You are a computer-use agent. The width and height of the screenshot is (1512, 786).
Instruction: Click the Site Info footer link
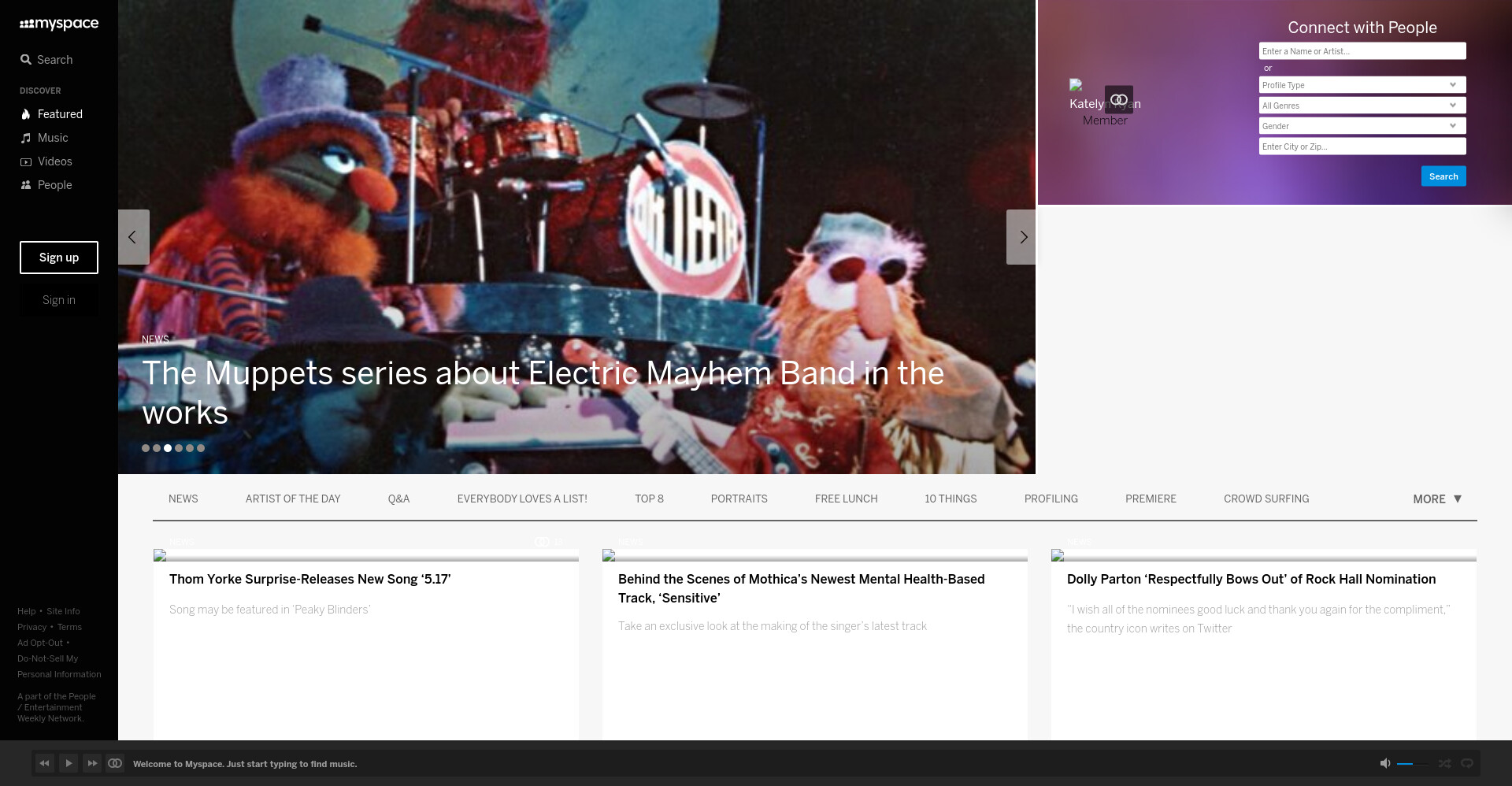pyautogui.click(x=63, y=611)
